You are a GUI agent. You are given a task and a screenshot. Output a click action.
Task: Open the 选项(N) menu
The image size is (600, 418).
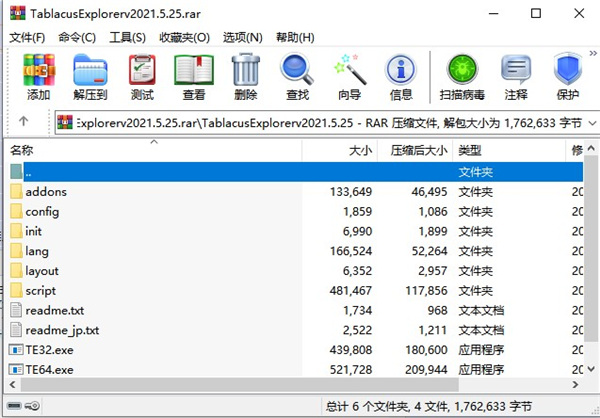(243, 38)
